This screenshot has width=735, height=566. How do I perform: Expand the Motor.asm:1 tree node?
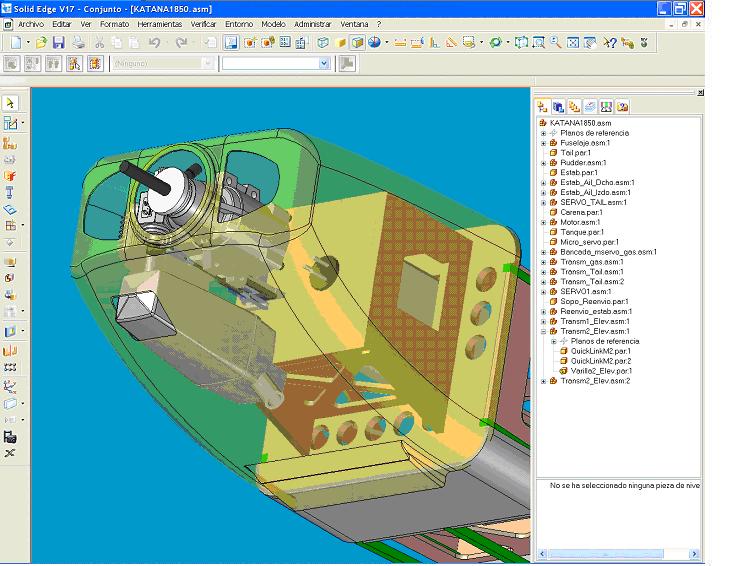(544, 222)
